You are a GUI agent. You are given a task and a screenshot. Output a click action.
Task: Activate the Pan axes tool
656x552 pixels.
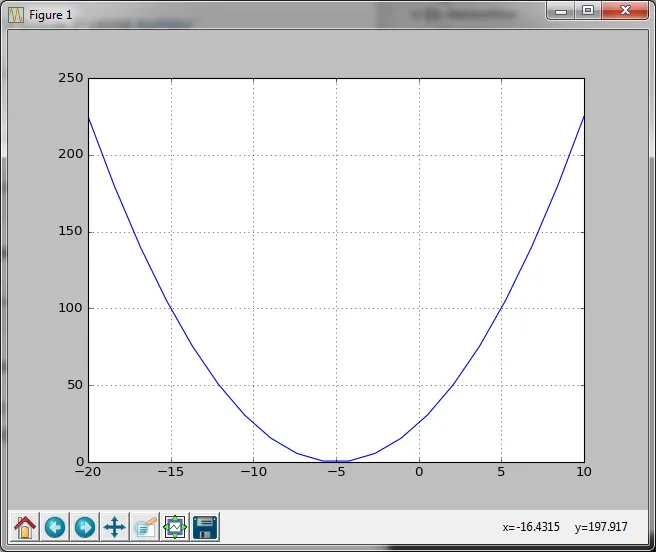coord(115,526)
